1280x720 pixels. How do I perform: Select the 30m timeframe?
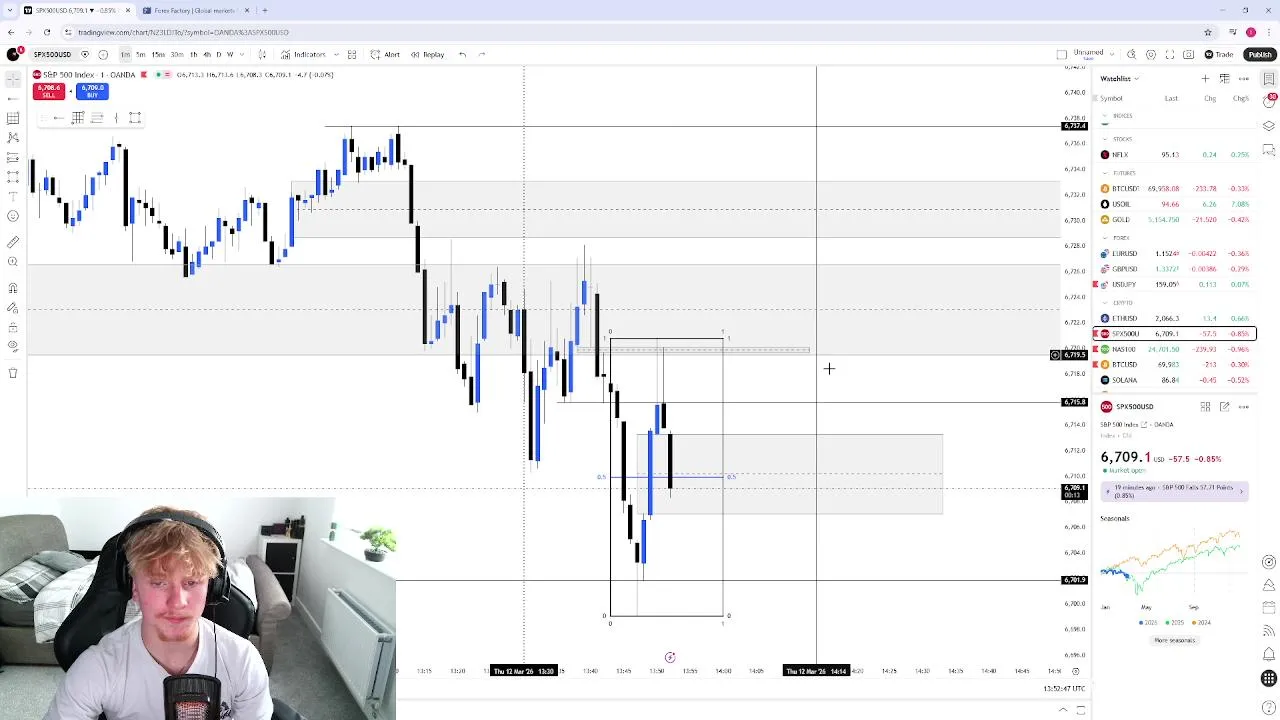177,54
